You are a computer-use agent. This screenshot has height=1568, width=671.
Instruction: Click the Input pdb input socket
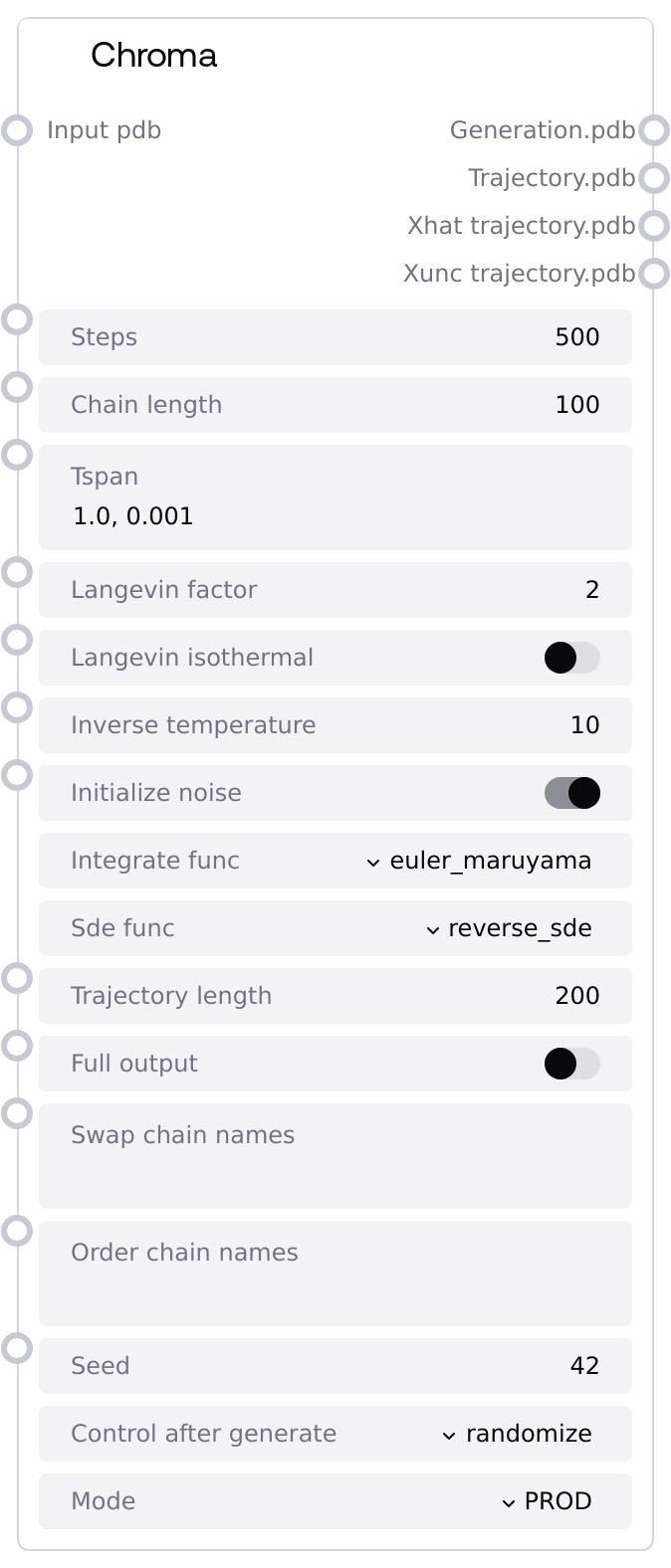click(17, 130)
